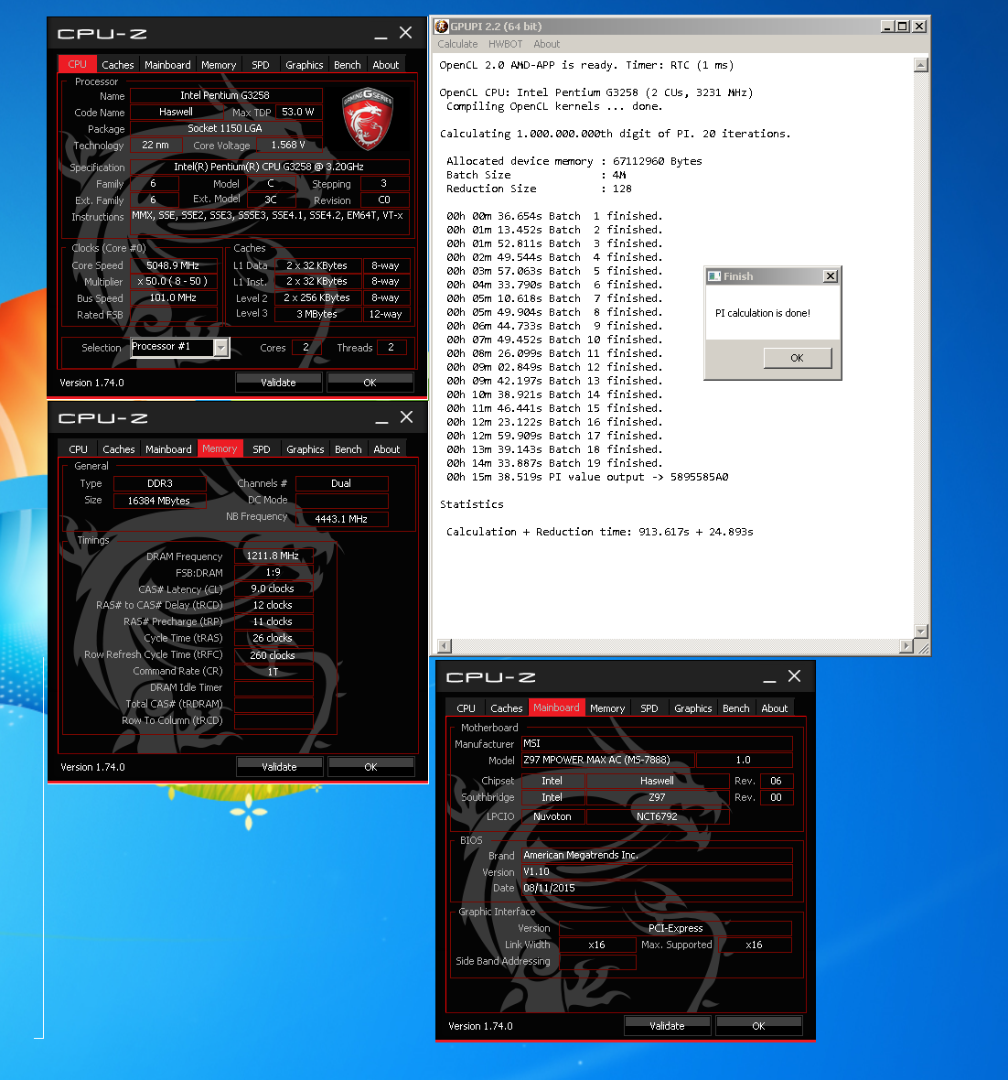Select Bench tab in the Memory CPU-Z window
The height and width of the screenshot is (1080, 1008).
[x=348, y=449]
